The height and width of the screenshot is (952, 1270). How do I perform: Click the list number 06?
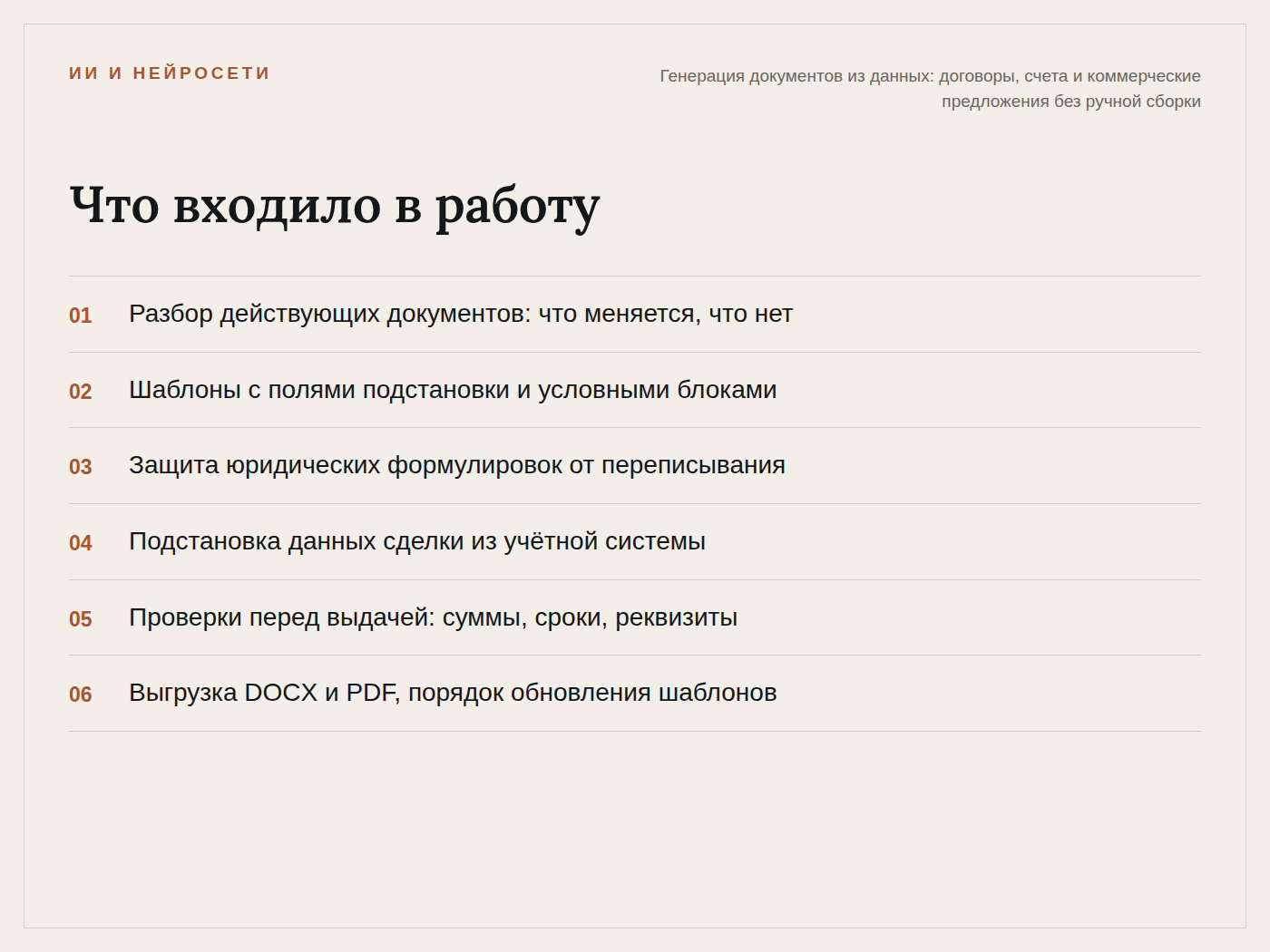[81, 695]
